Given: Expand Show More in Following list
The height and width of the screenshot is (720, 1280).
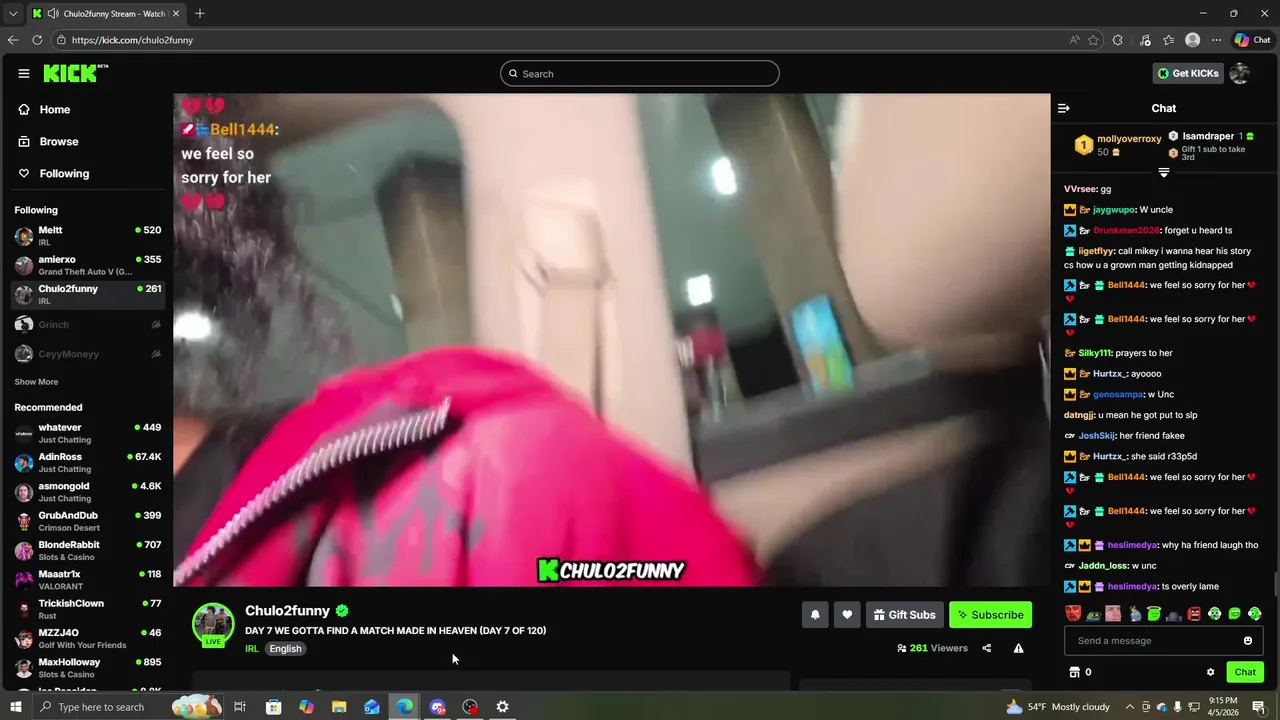Looking at the screenshot, I should click(36, 382).
